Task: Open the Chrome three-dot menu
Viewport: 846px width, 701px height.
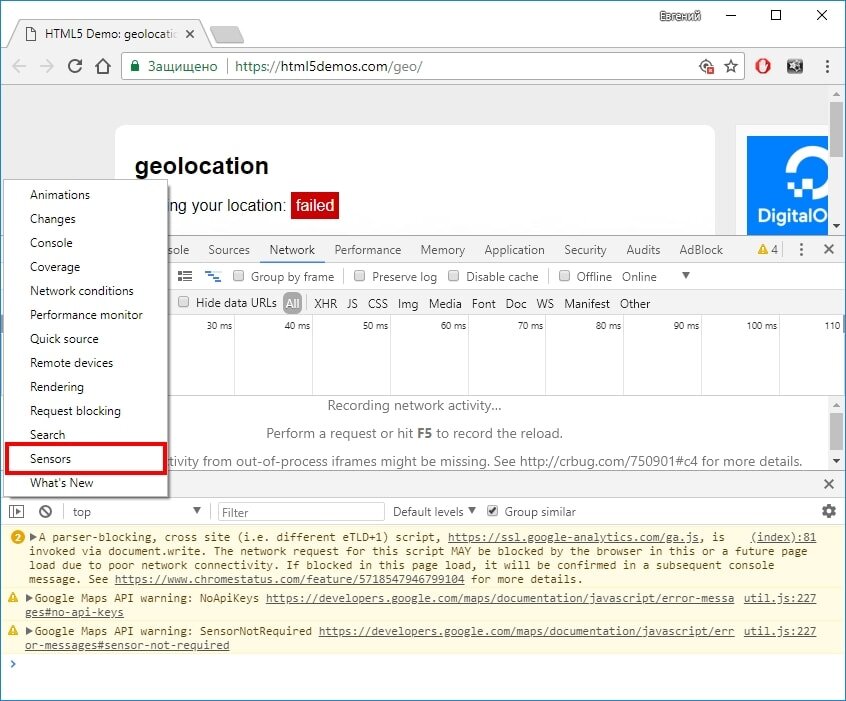Action: [827, 66]
